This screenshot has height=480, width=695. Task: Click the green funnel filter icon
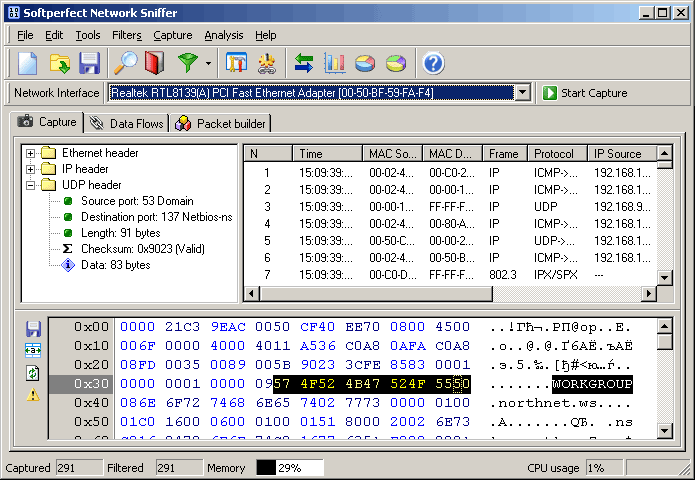pos(187,64)
